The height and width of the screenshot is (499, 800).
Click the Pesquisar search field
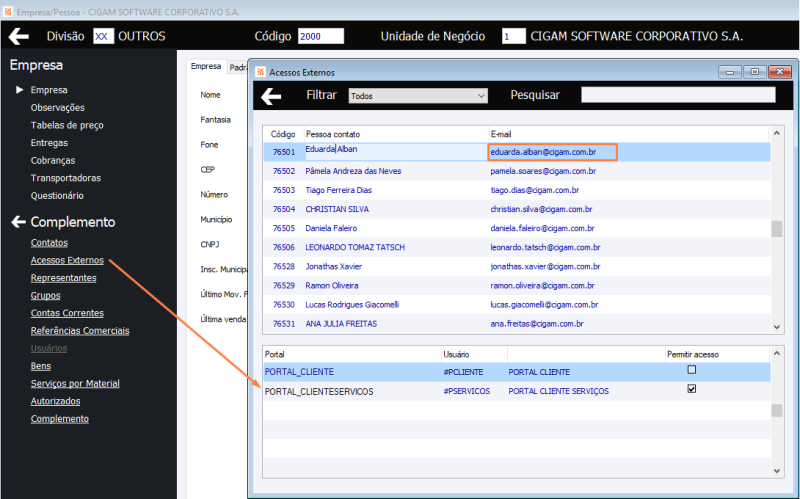tap(678, 95)
